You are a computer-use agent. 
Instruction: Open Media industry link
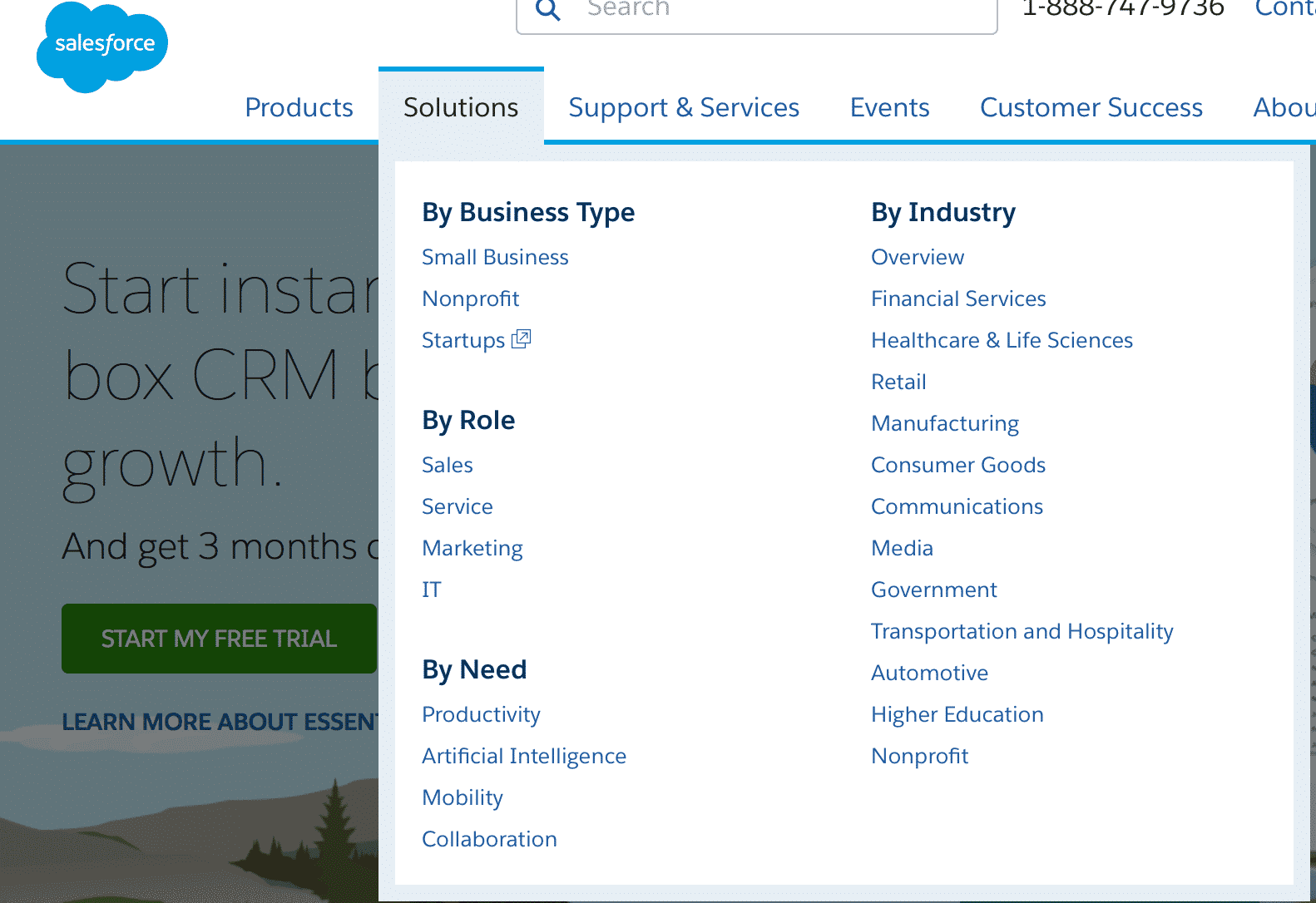[x=902, y=548]
